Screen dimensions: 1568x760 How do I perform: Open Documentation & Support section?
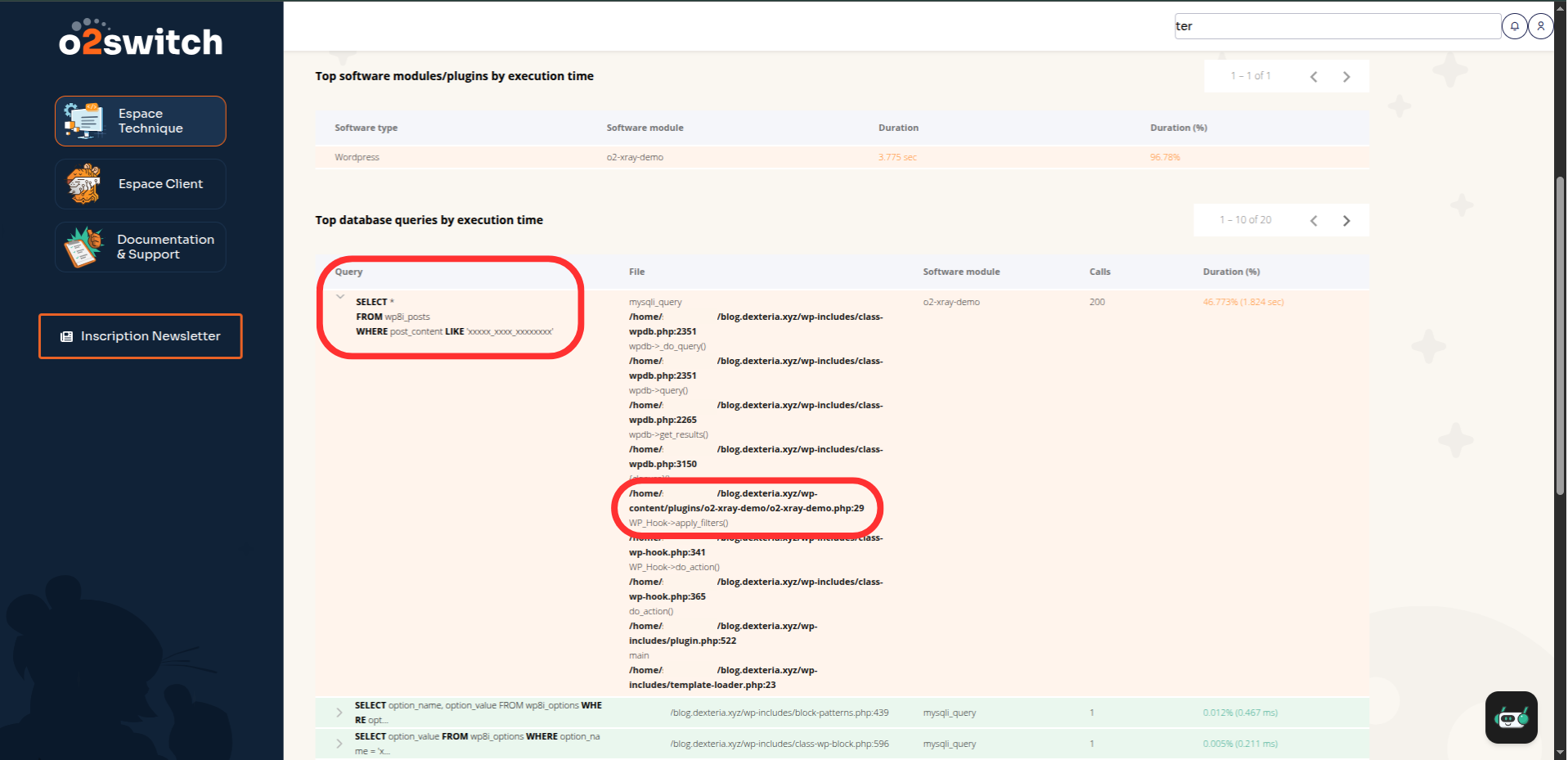(141, 247)
